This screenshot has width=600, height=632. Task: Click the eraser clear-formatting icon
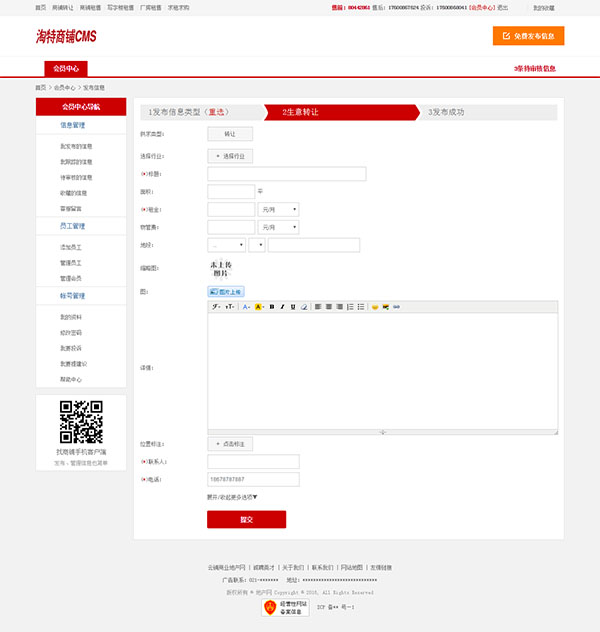[x=304, y=306]
